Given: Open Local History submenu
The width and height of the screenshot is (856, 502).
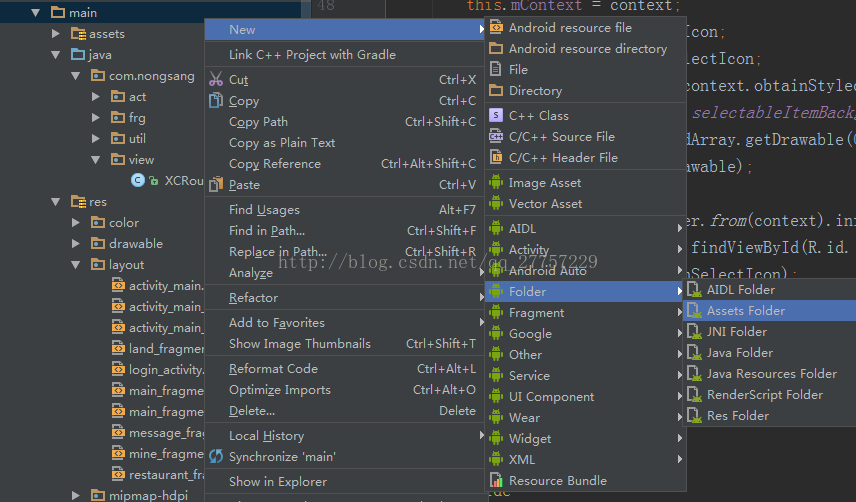Looking at the screenshot, I should (345, 436).
